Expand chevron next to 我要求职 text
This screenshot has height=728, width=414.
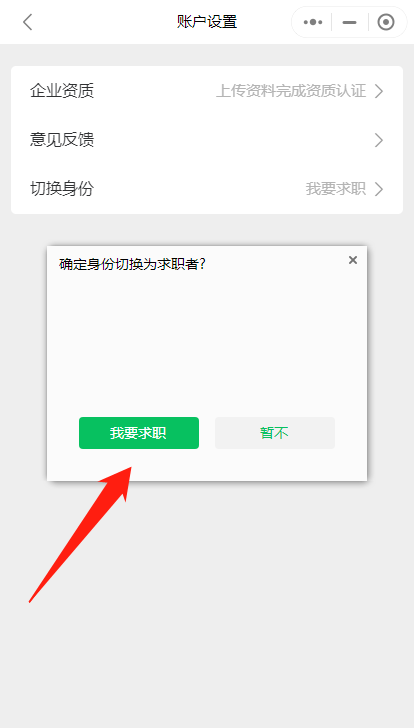(379, 189)
